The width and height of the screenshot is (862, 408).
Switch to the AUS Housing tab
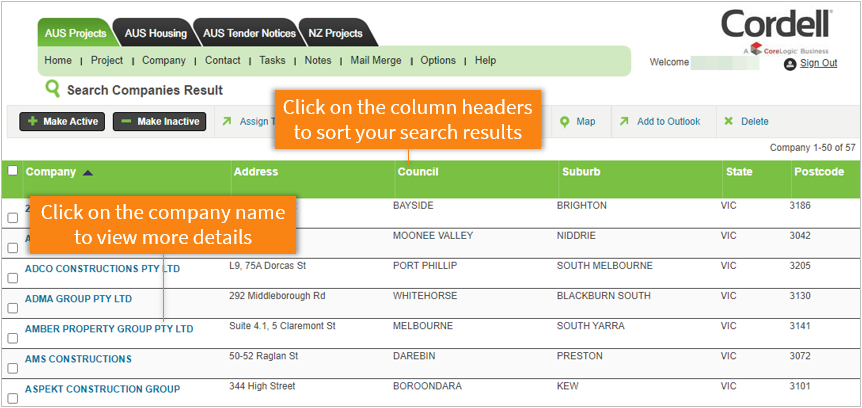tap(156, 33)
